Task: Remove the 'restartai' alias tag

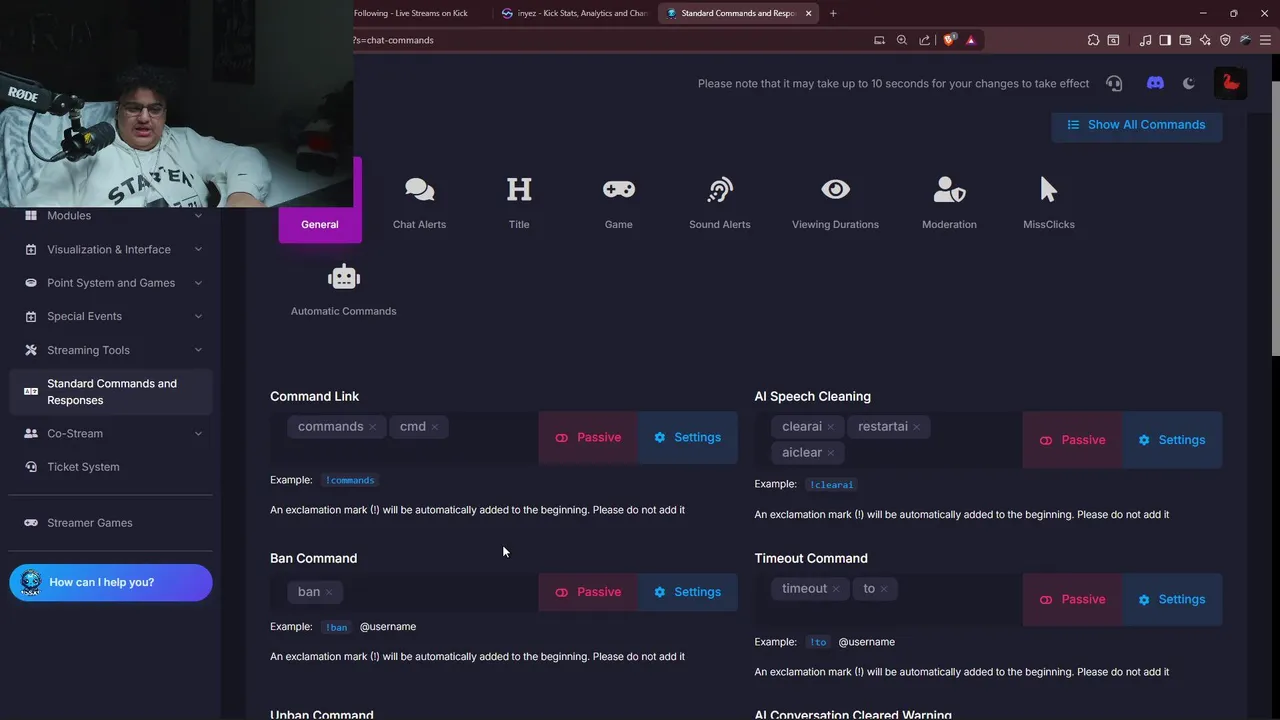Action: 917,427
